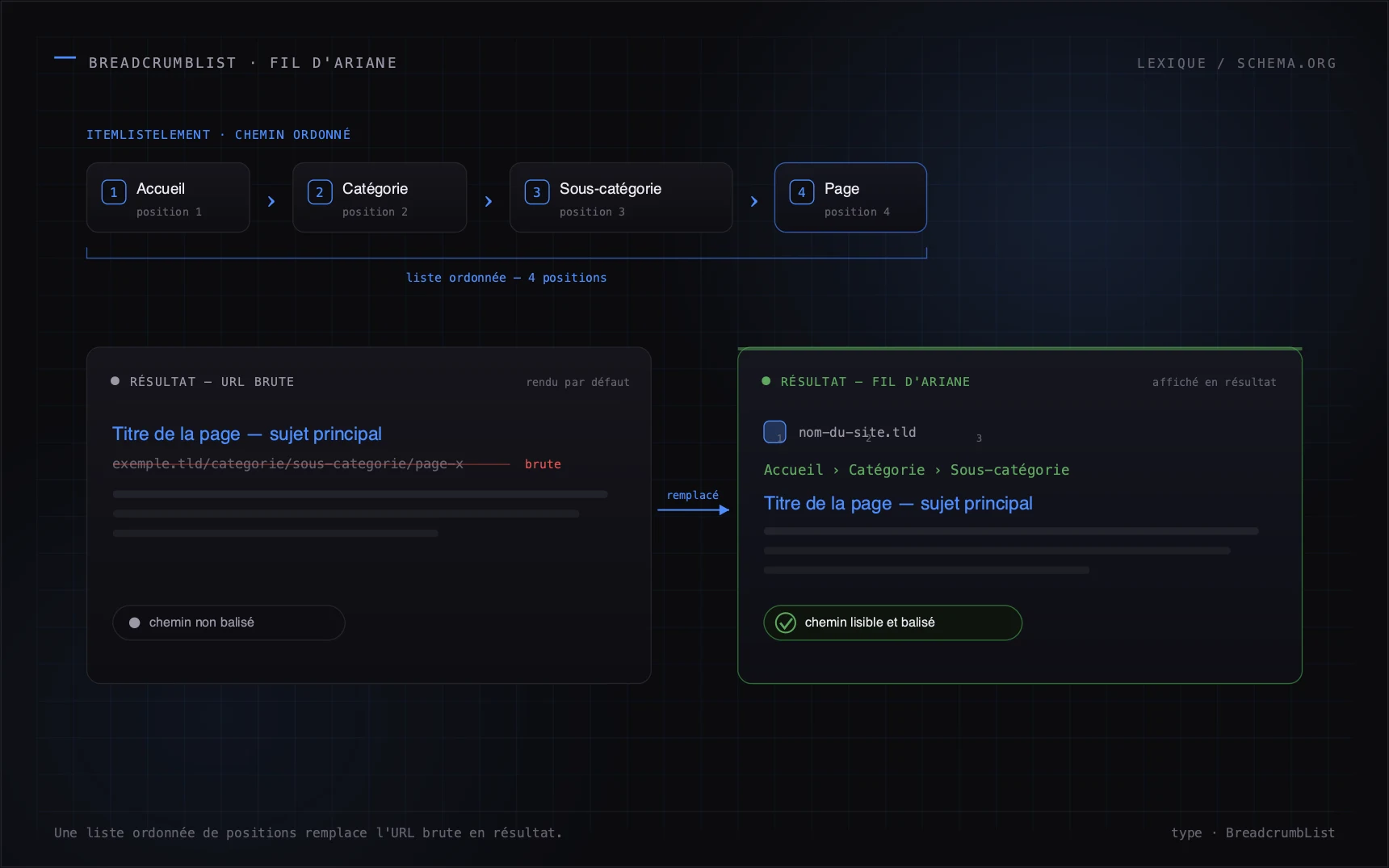
Task: Click the chevron between Sous-catégorie and Page
Action: 754,201
